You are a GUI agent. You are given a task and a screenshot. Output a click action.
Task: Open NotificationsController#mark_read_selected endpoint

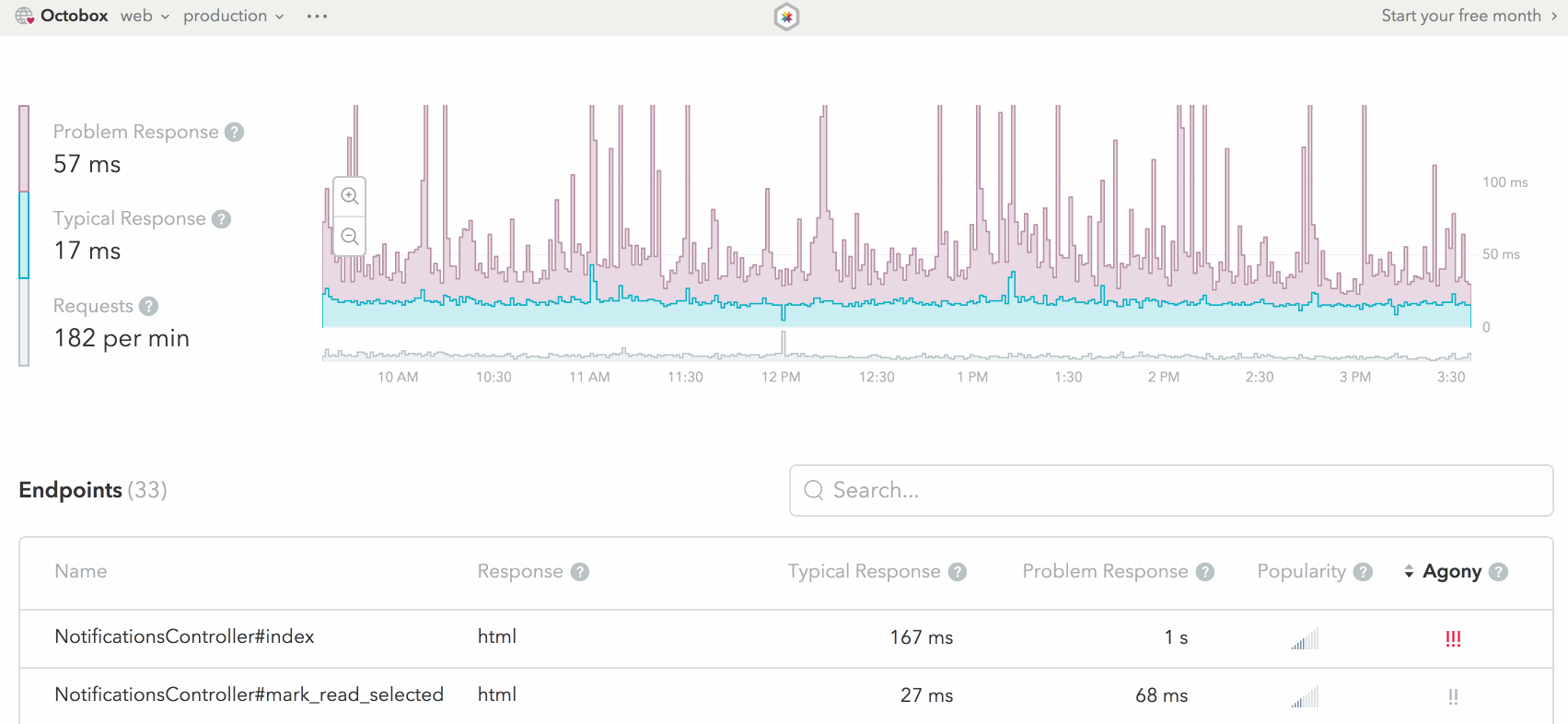tap(249, 695)
